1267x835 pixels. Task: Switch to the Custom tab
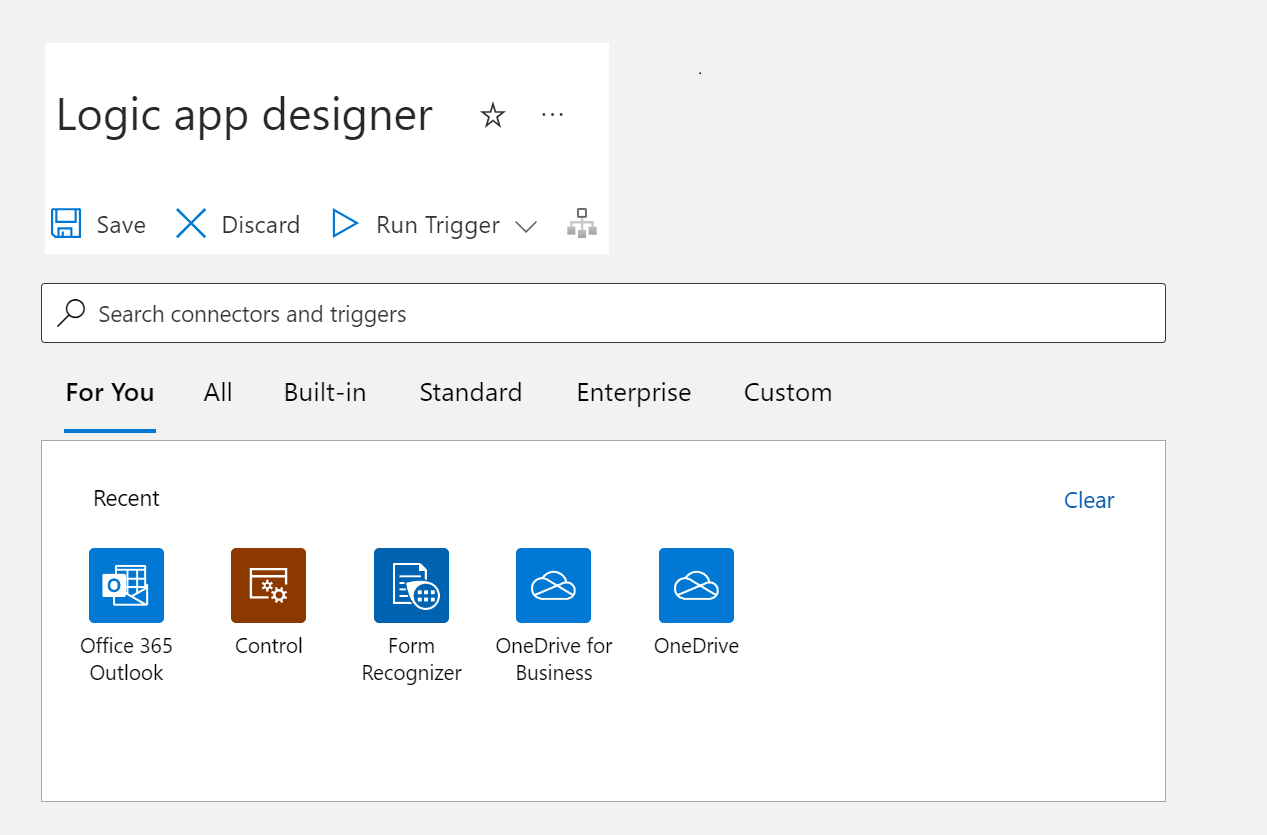click(x=787, y=392)
